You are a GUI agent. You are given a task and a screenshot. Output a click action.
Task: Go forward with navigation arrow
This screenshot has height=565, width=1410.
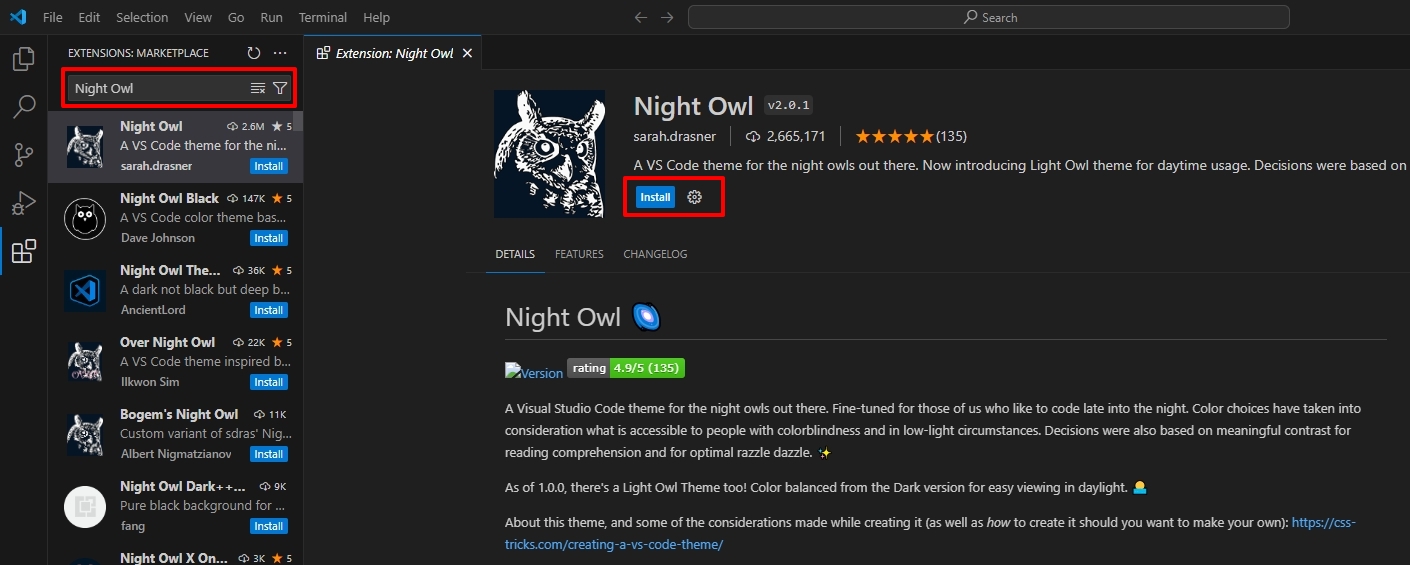point(667,17)
